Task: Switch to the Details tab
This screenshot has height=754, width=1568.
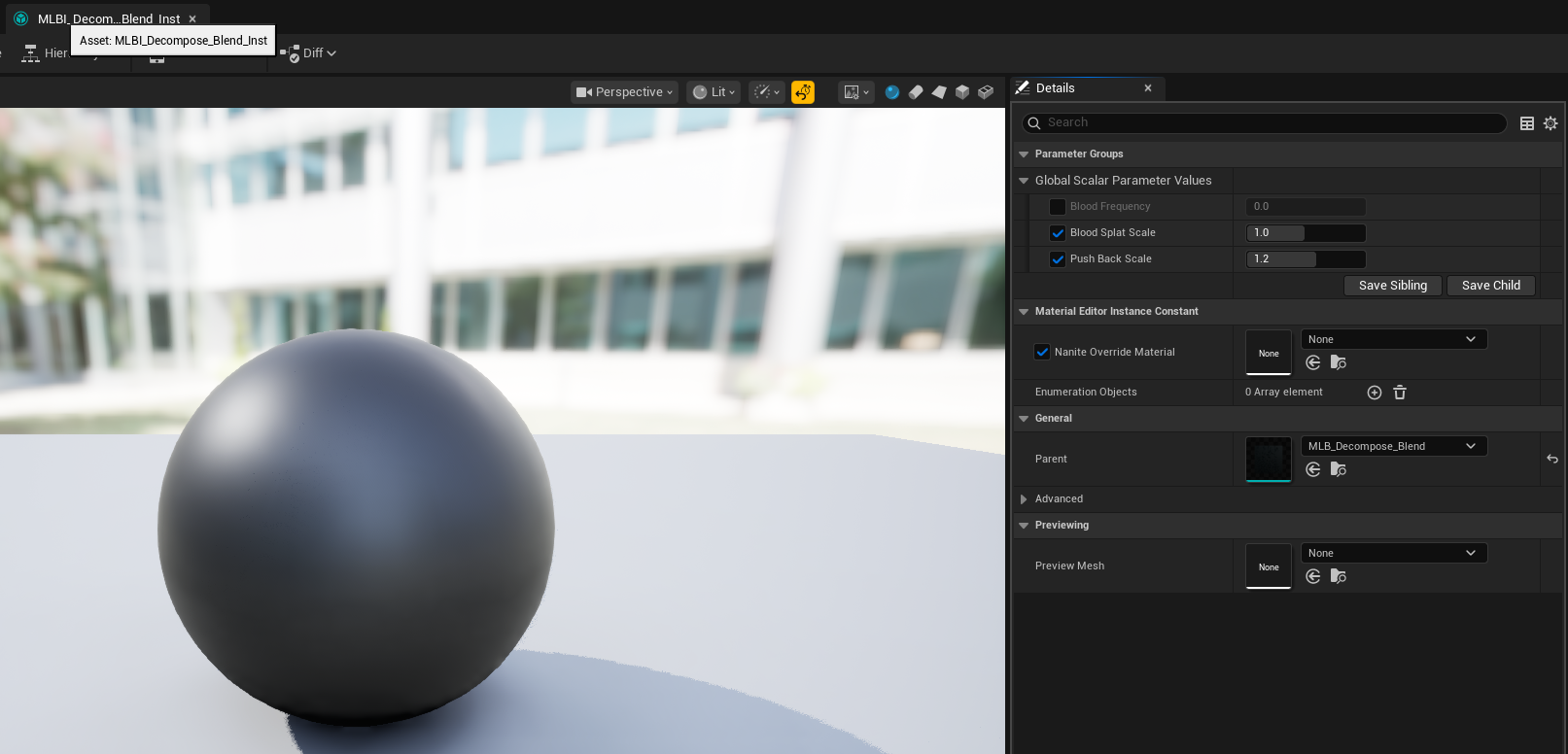Action: 1056,88
